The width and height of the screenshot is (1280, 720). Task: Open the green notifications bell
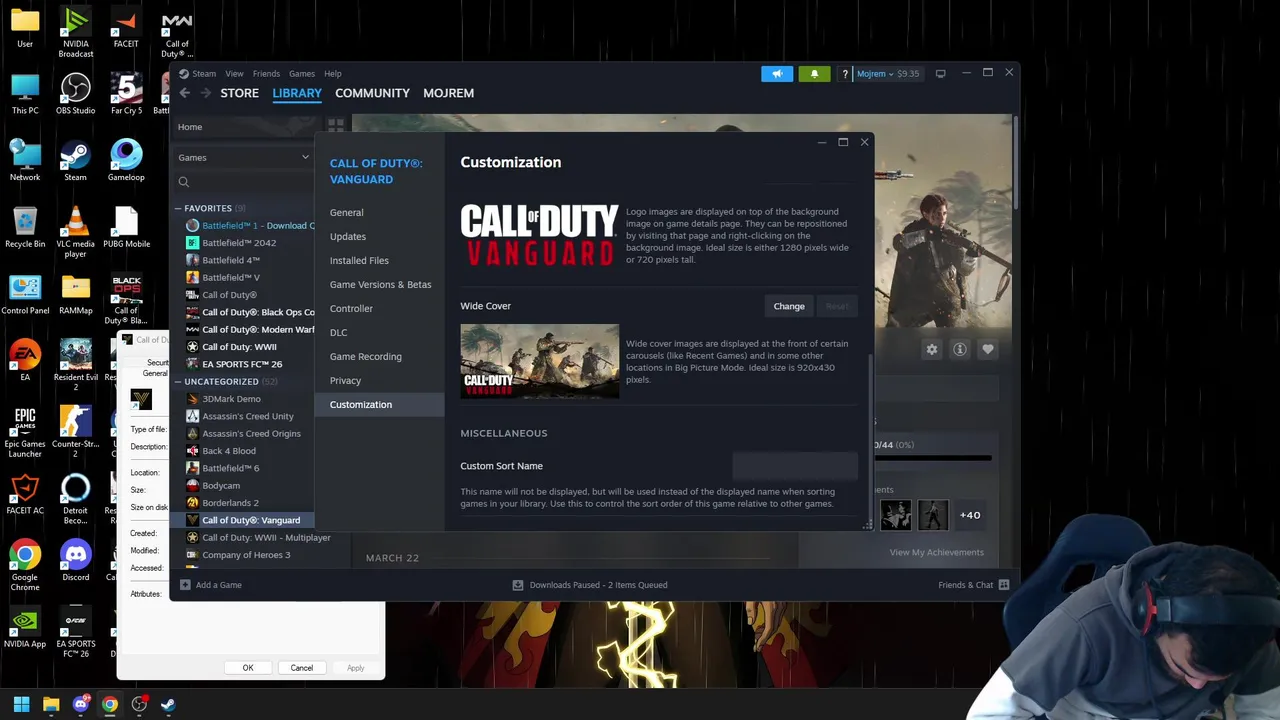click(x=814, y=74)
